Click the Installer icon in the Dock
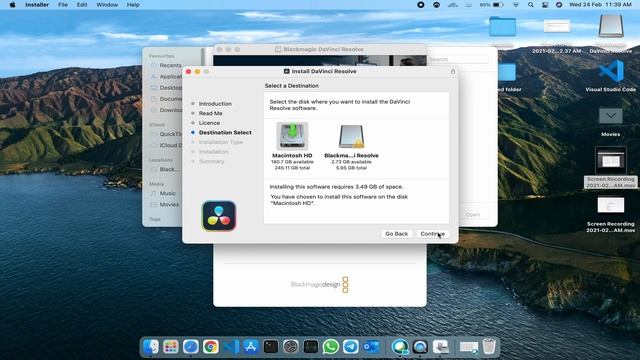 coord(440,347)
